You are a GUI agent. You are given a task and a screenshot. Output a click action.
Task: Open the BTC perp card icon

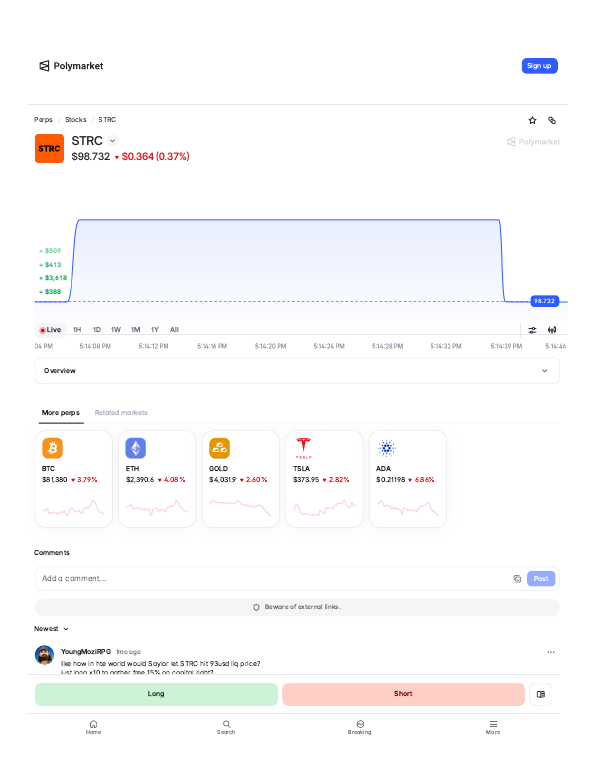tap(52, 448)
